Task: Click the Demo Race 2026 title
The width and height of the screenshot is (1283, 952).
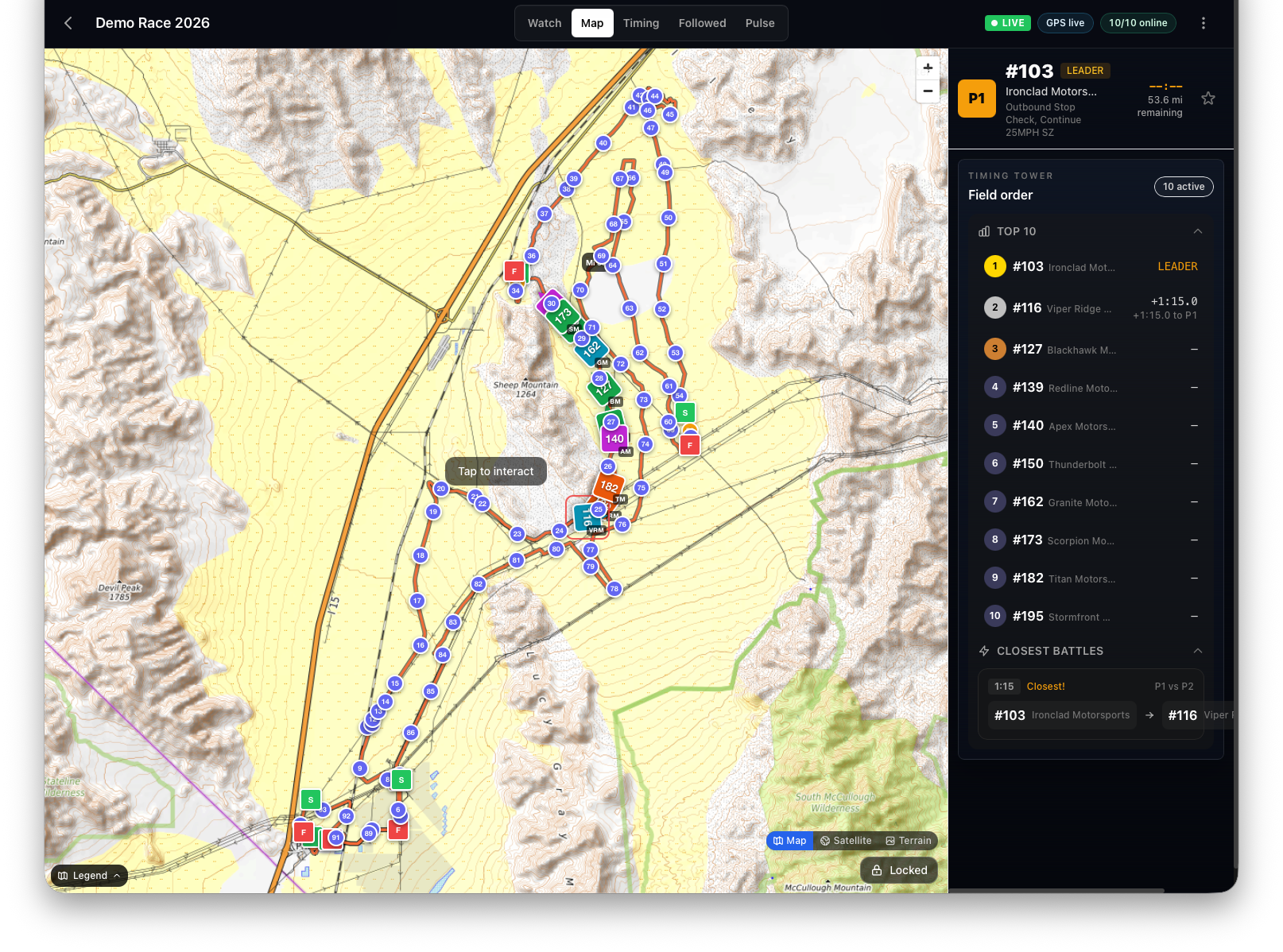Action: click(153, 23)
